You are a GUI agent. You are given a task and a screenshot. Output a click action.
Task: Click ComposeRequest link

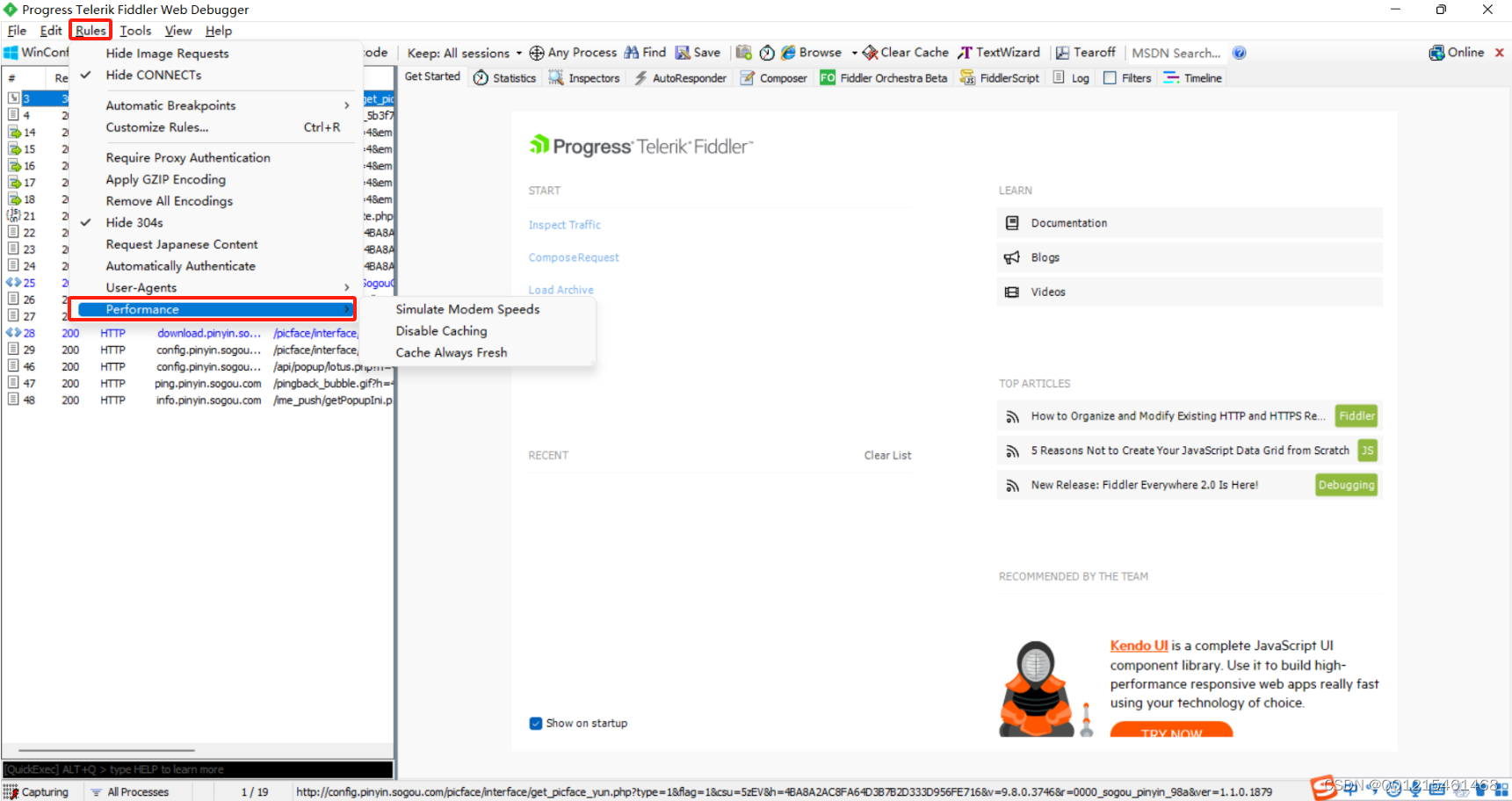point(574,257)
